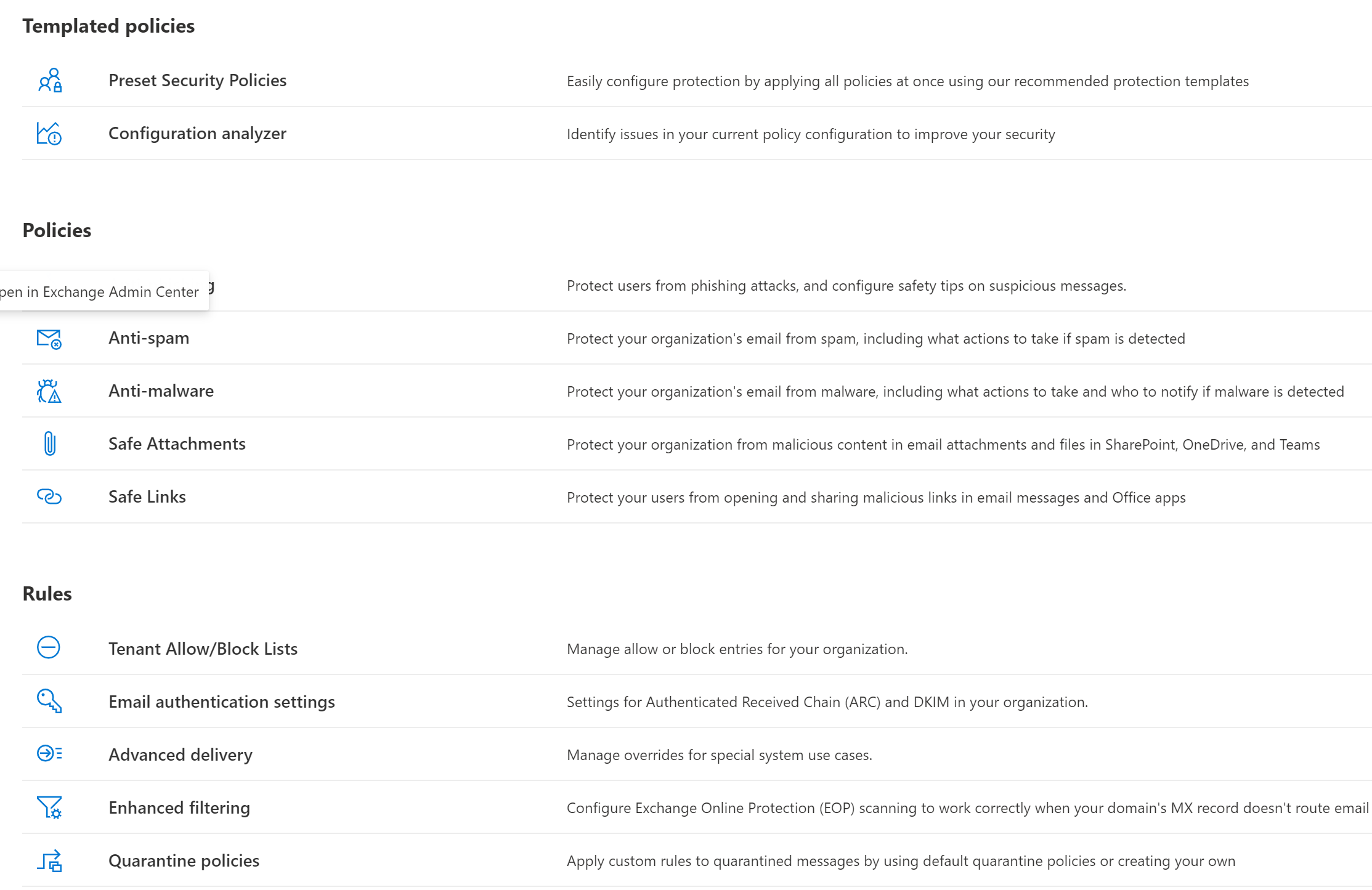The image size is (1372, 890).
Task: Click the Quarantine policies icon
Action: point(49,860)
